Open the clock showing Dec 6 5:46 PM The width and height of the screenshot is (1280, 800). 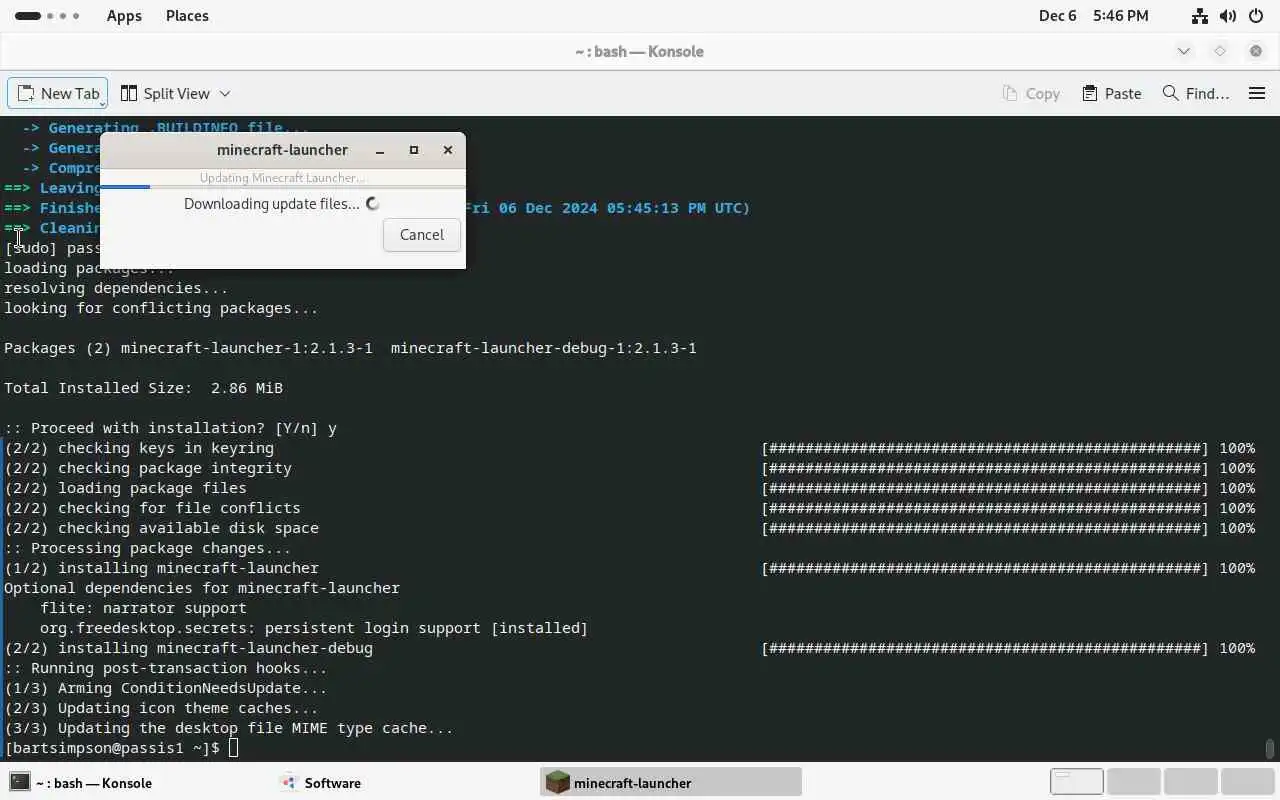[x=1093, y=16]
